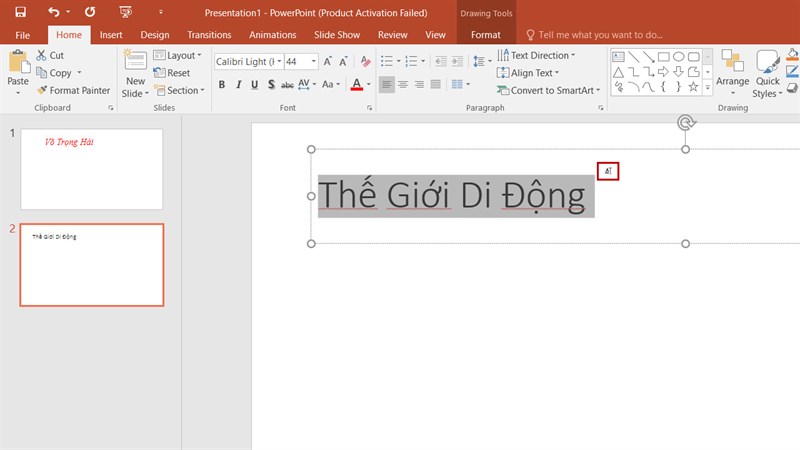Pick the star shape
The height and width of the screenshot is (450, 800).
[693, 87]
